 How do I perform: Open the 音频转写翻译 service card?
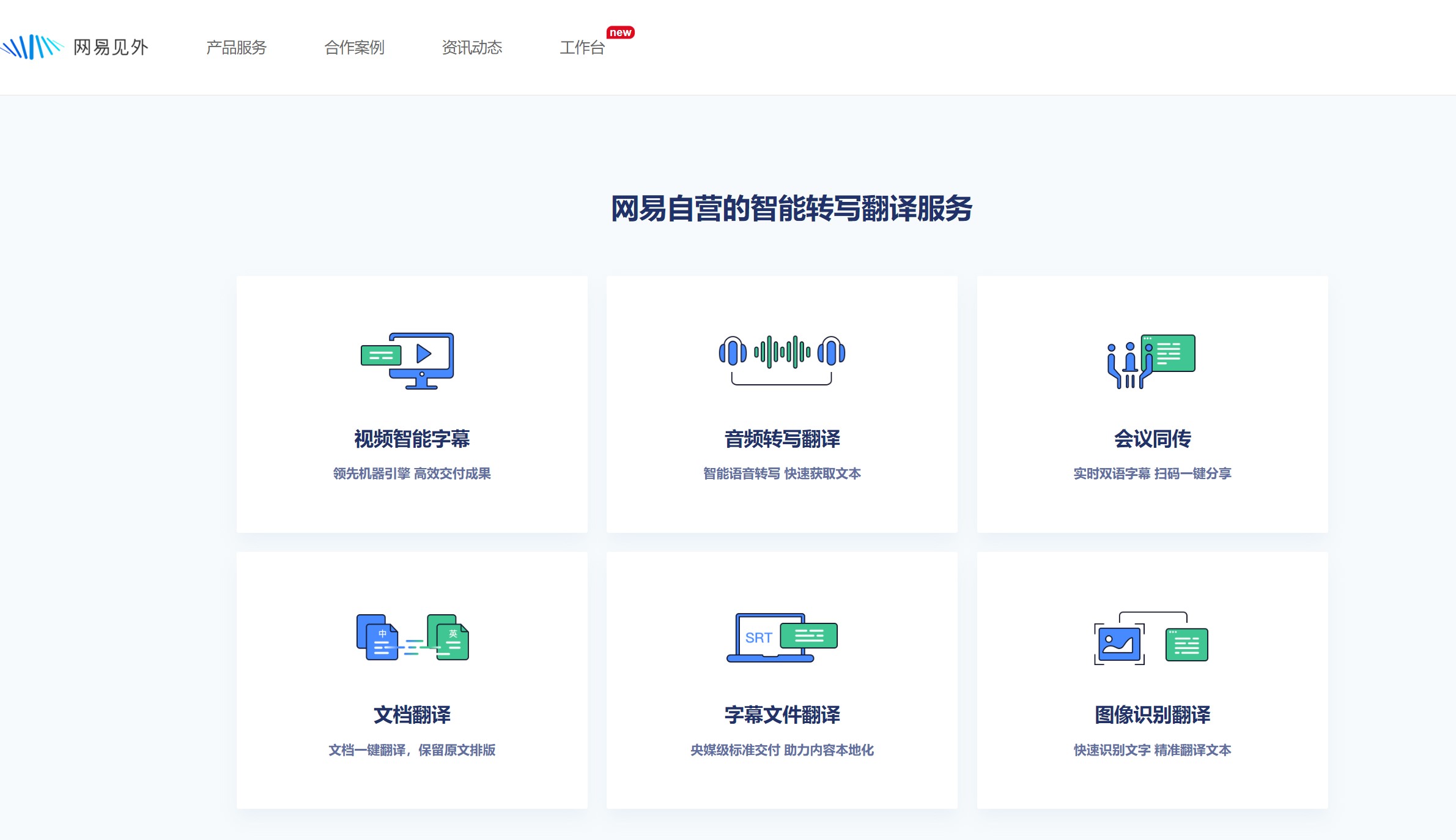coord(783,404)
